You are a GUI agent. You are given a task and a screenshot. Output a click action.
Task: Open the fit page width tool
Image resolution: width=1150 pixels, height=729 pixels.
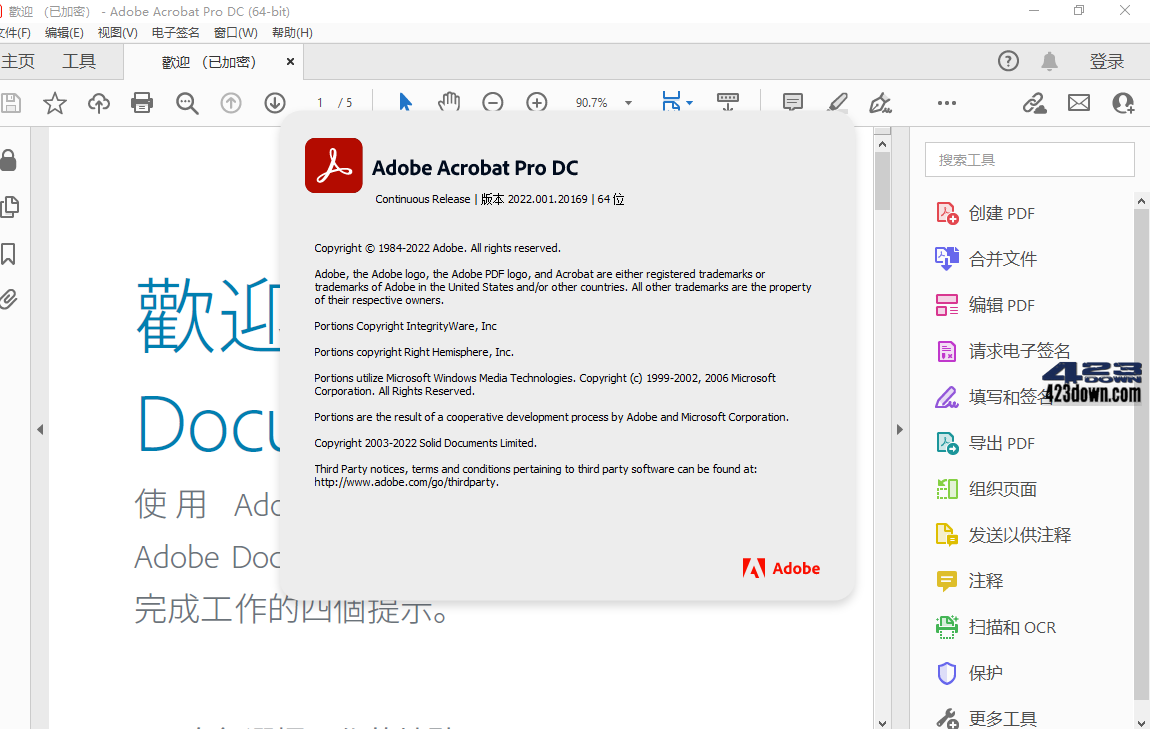(x=671, y=101)
